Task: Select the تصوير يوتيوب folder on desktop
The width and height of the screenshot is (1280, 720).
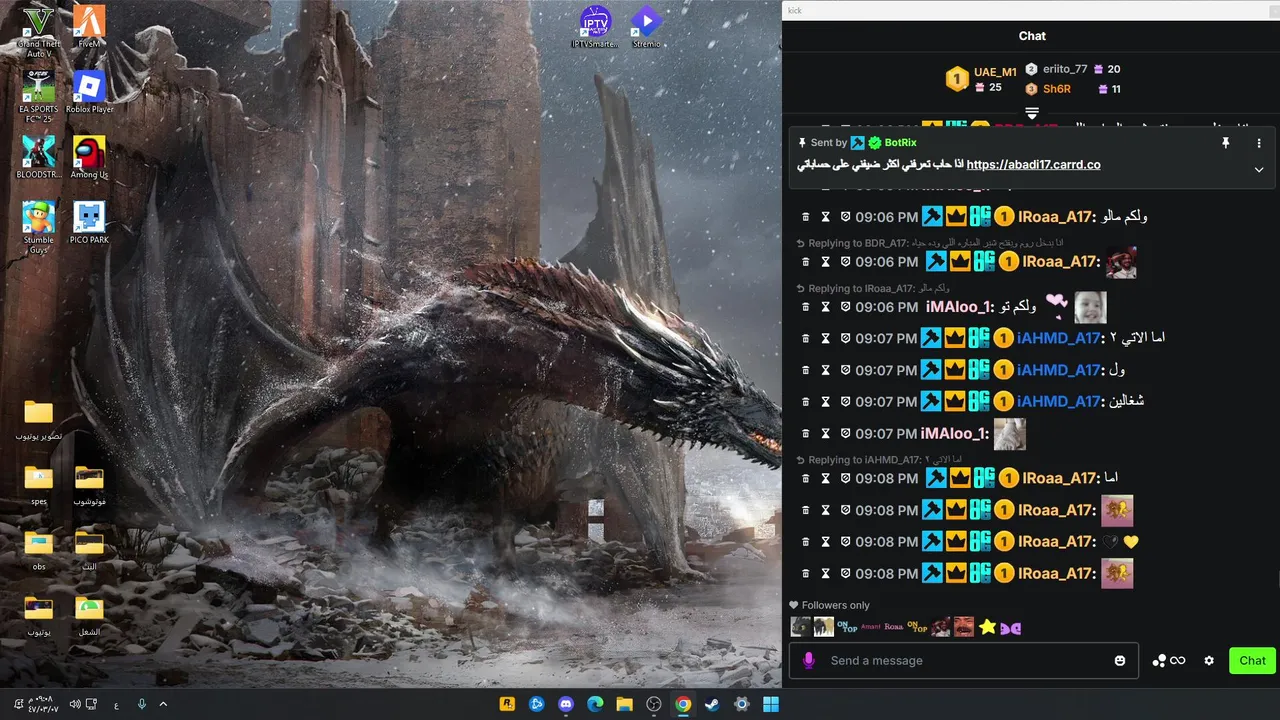Action: pyautogui.click(x=39, y=420)
